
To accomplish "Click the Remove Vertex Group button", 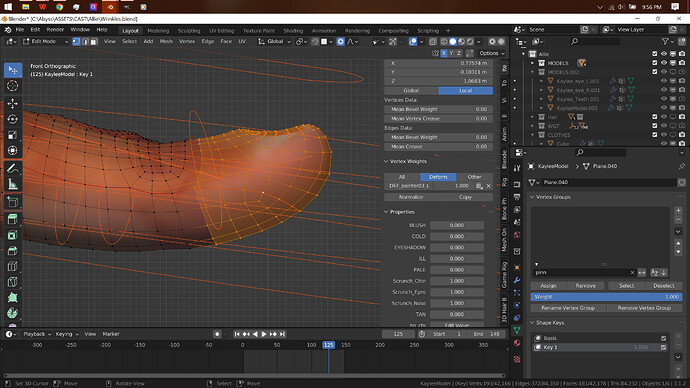I will tap(644, 308).
